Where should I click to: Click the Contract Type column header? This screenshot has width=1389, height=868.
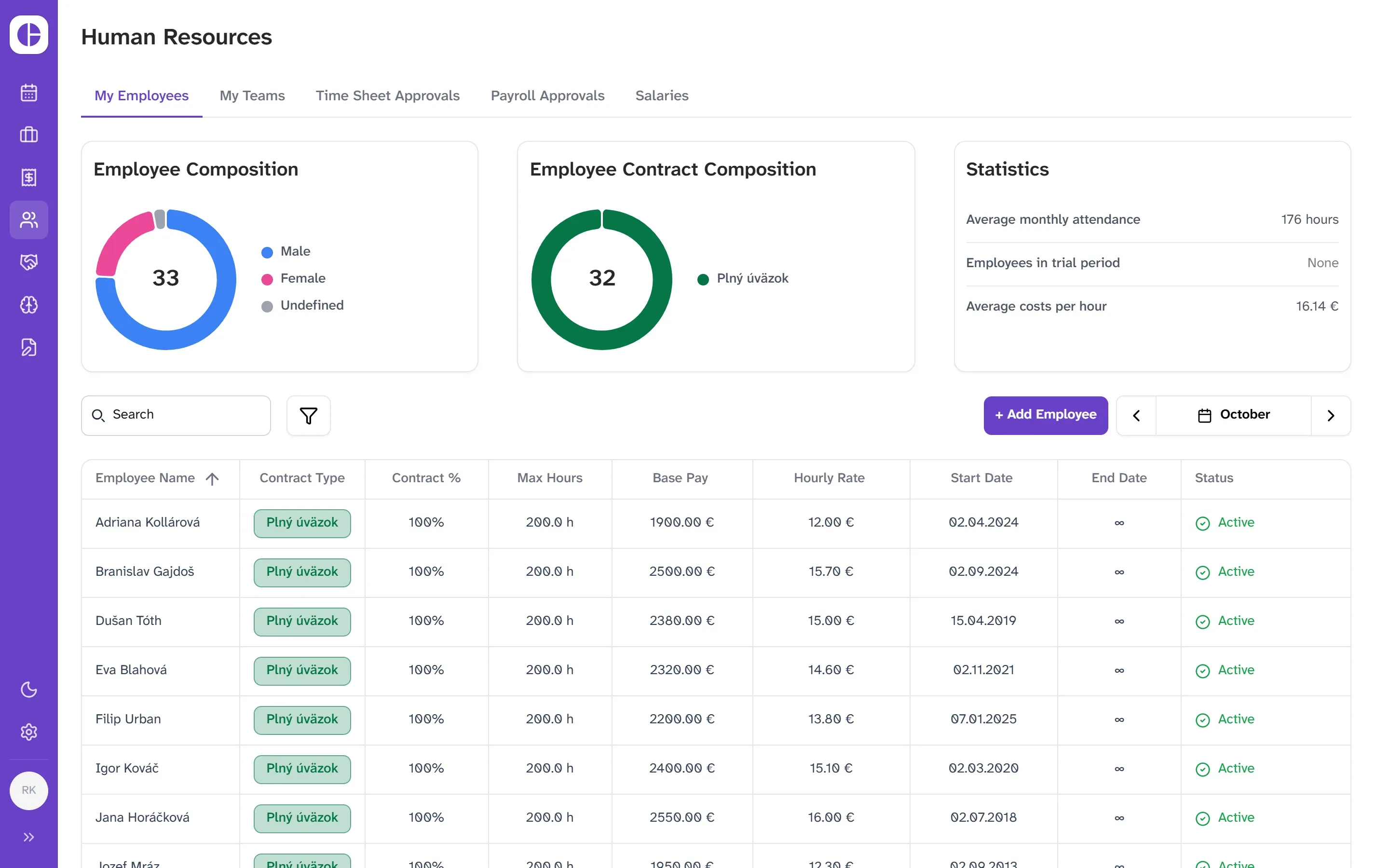pyautogui.click(x=302, y=478)
